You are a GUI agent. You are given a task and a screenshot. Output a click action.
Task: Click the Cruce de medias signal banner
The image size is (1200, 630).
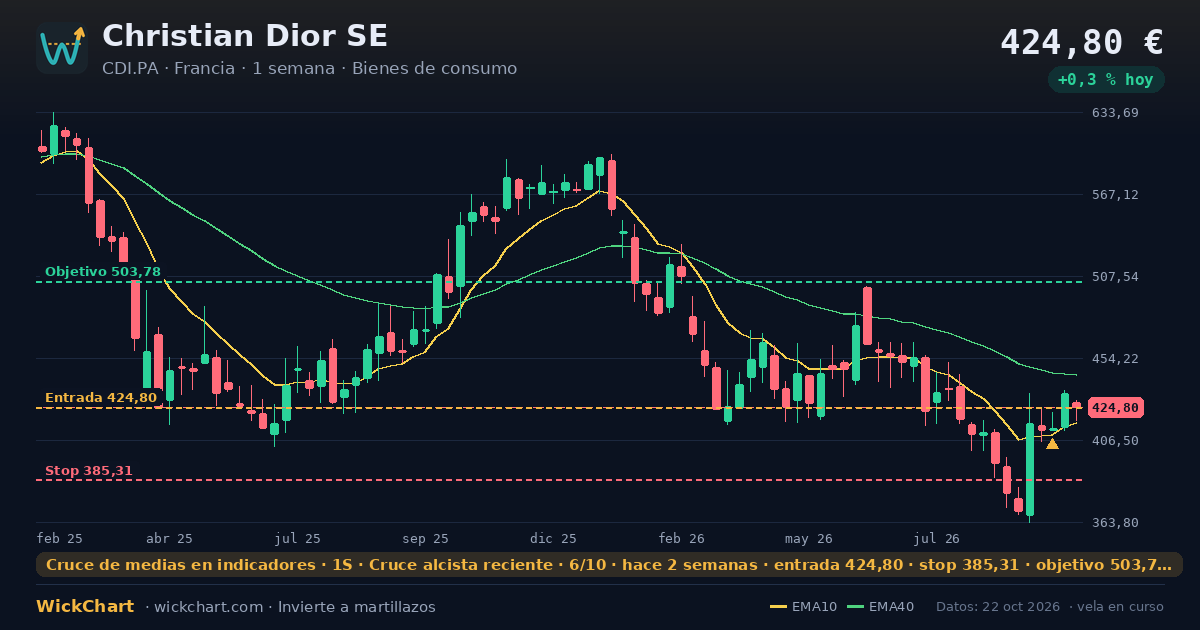pyautogui.click(x=609, y=565)
